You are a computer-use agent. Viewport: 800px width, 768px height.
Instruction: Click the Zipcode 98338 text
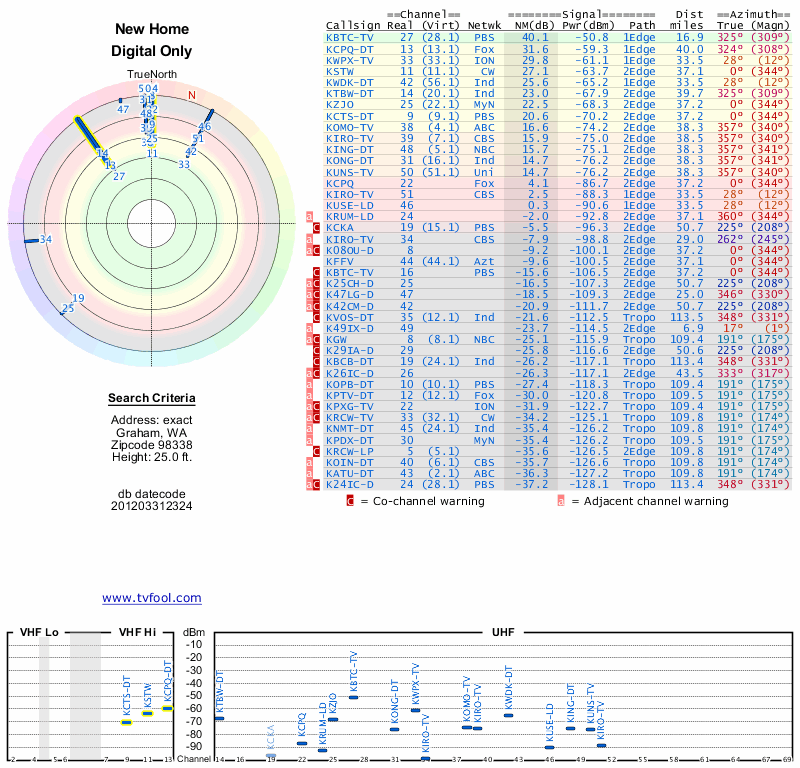[x=152, y=445]
